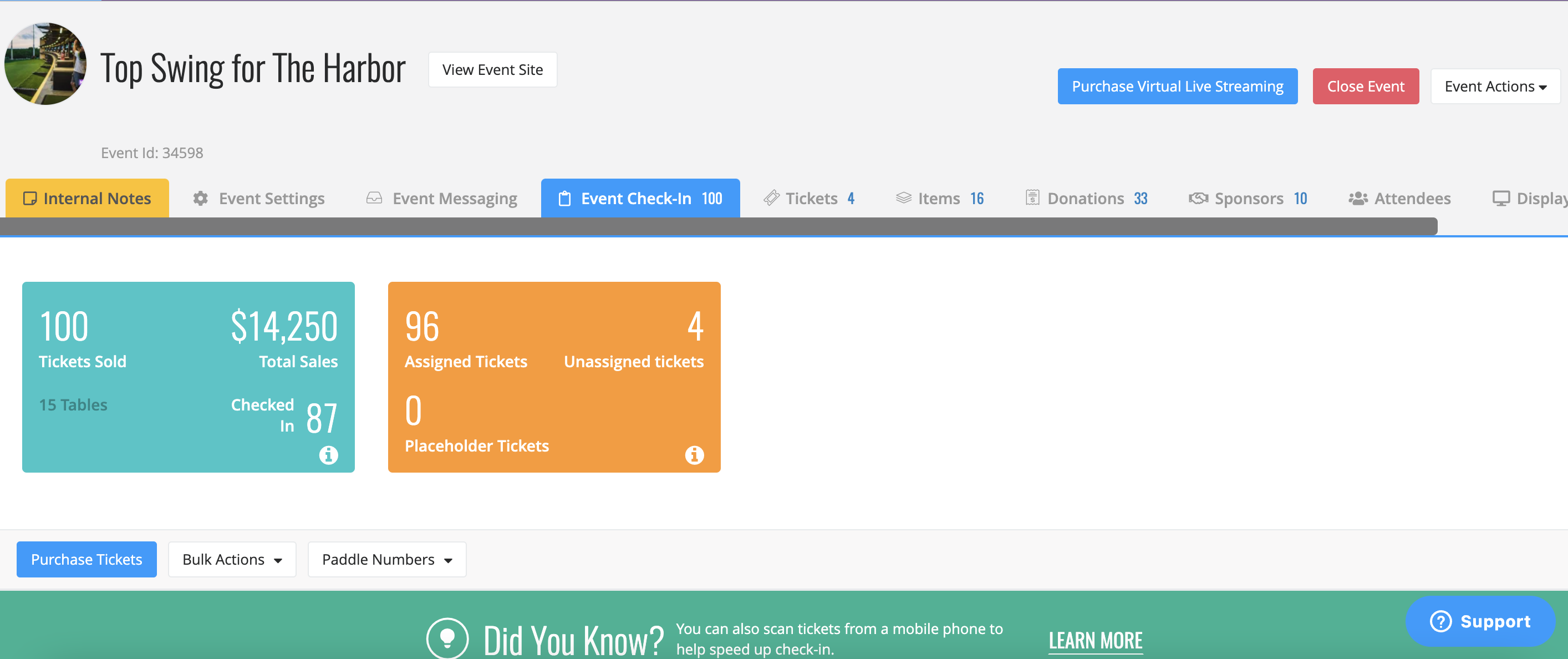1568x659 pixels.
Task: Click the red Close Event button
Action: pos(1365,87)
